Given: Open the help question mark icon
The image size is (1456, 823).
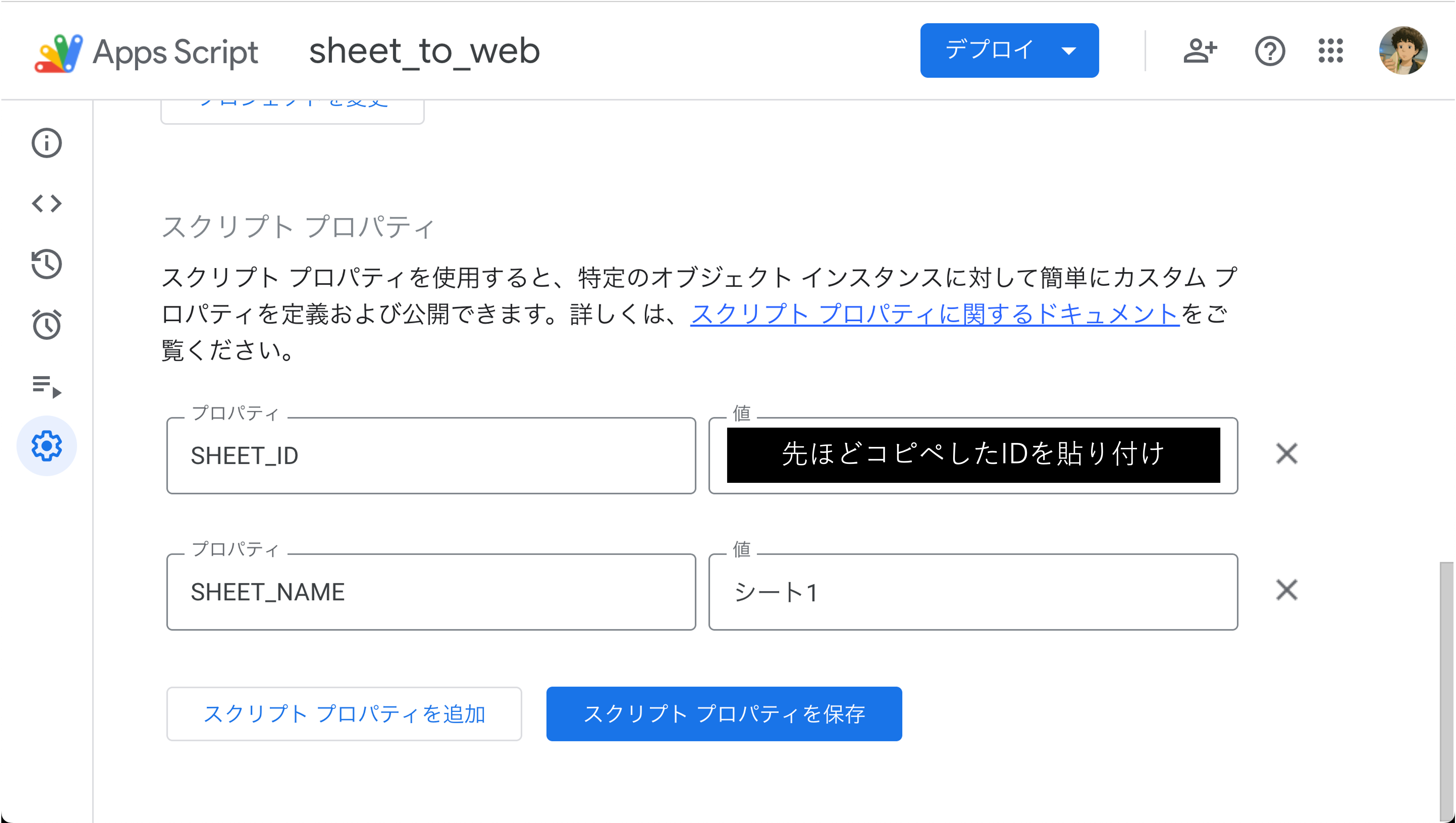Looking at the screenshot, I should (1270, 51).
